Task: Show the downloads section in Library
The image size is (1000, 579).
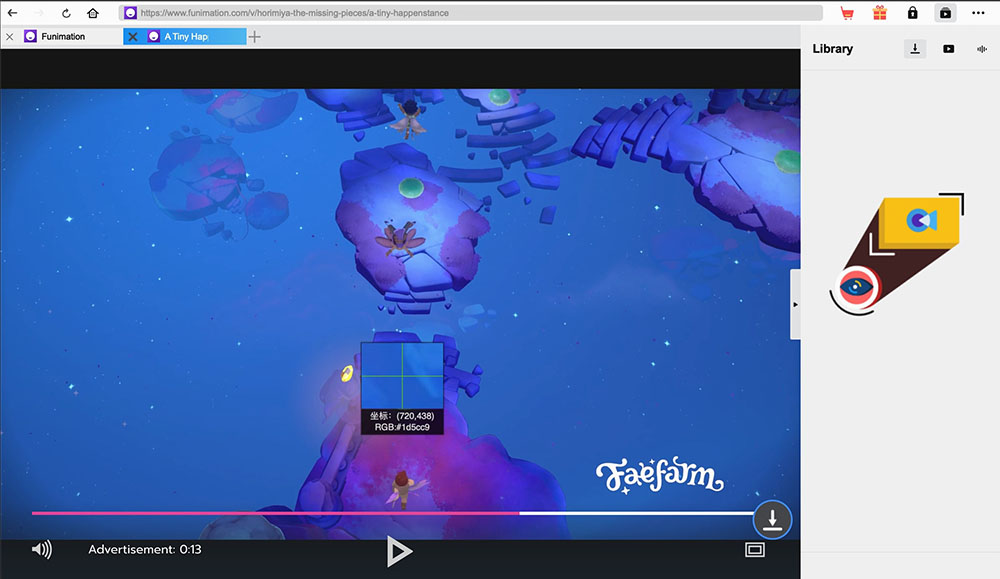Action: click(x=915, y=49)
